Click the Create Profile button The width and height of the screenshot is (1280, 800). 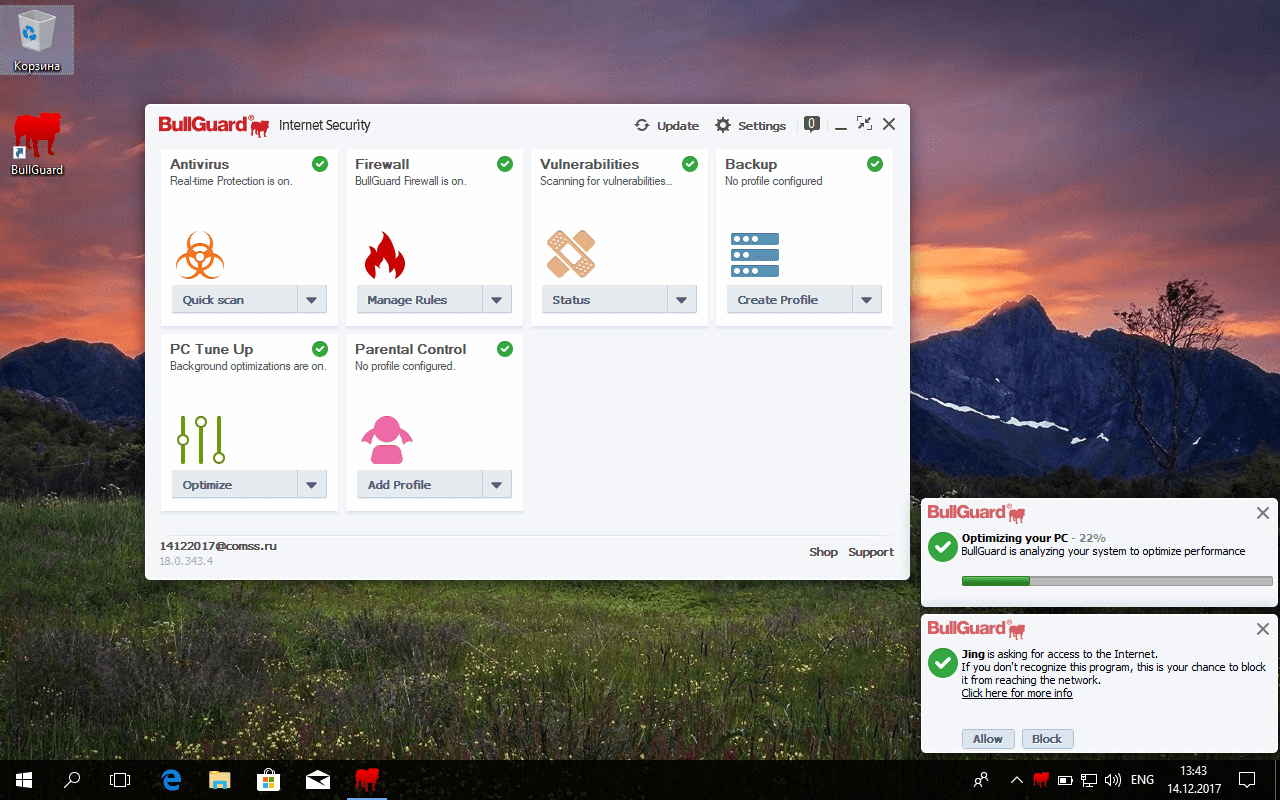[x=790, y=299]
